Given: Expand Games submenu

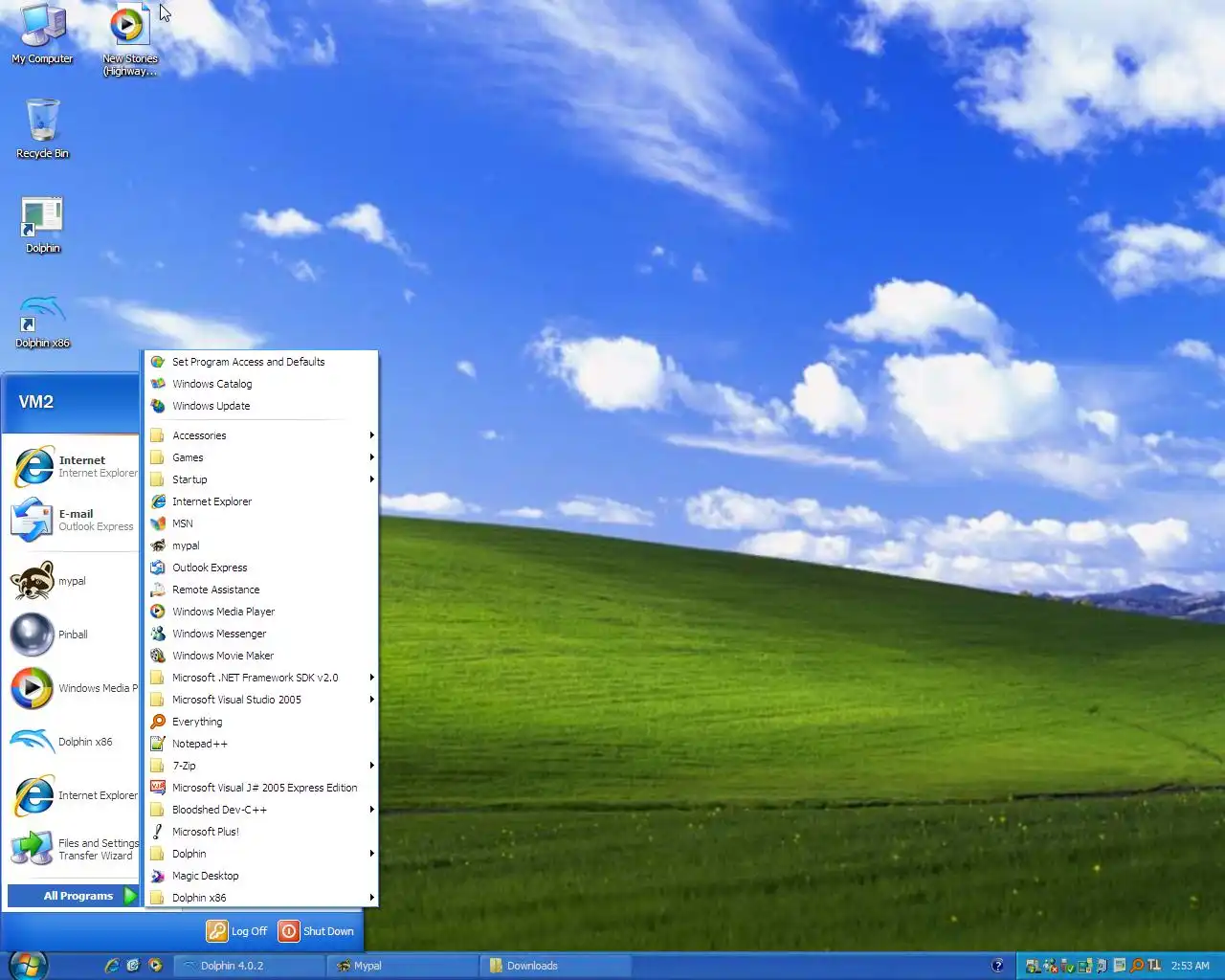Looking at the screenshot, I should 261,457.
